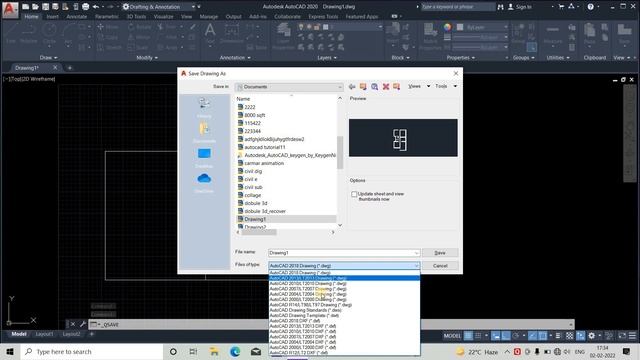The height and width of the screenshot is (360, 640).
Task: Select AutoCAD 2010/LT2010 Drawing (*.dwg) type
Action: 344,283
